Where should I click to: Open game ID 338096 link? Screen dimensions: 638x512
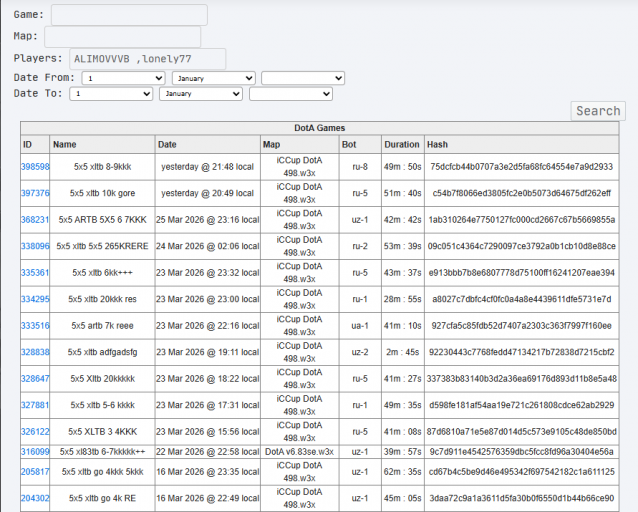(35, 246)
